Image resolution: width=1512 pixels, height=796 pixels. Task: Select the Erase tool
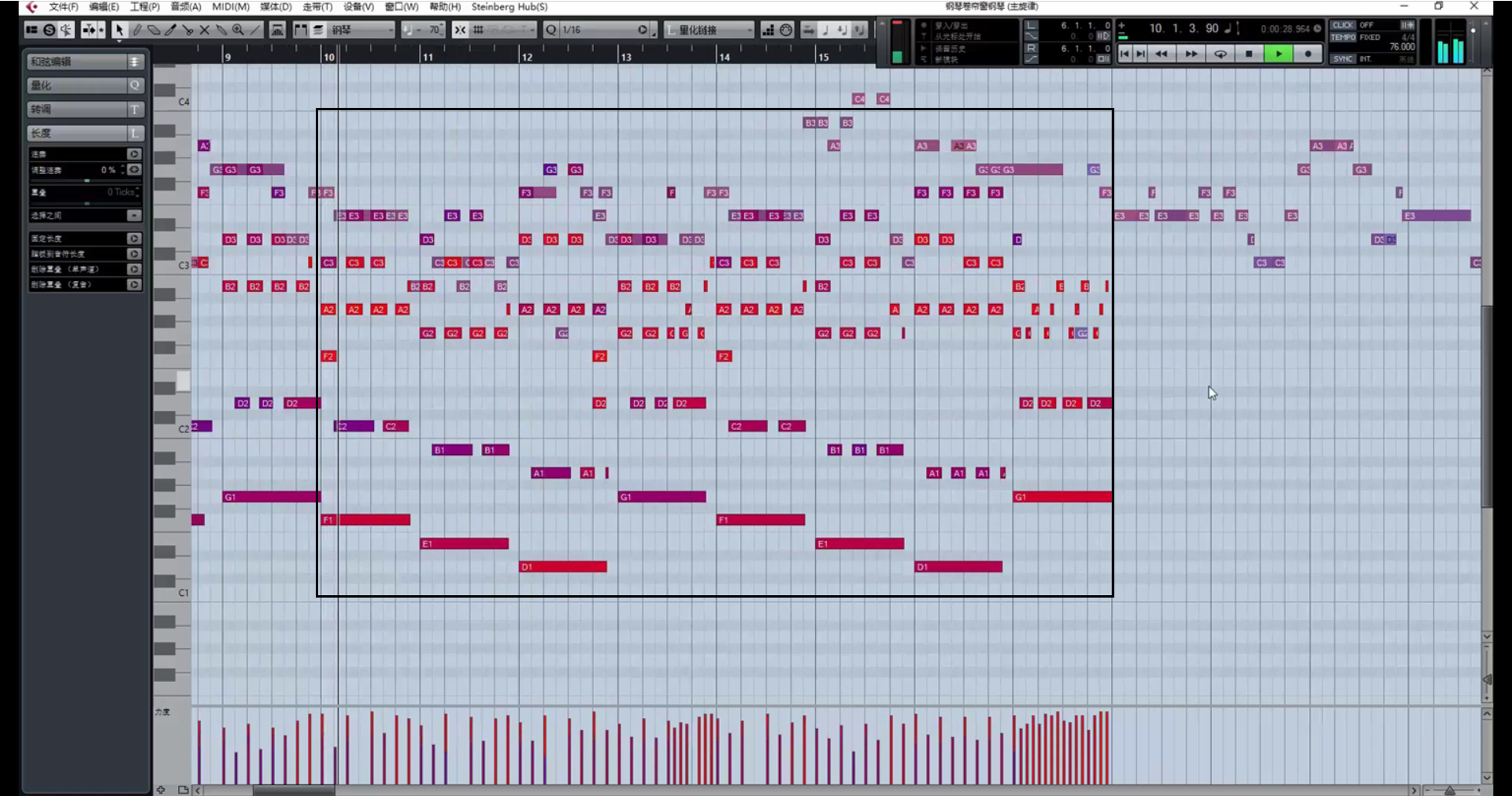tap(154, 30)
